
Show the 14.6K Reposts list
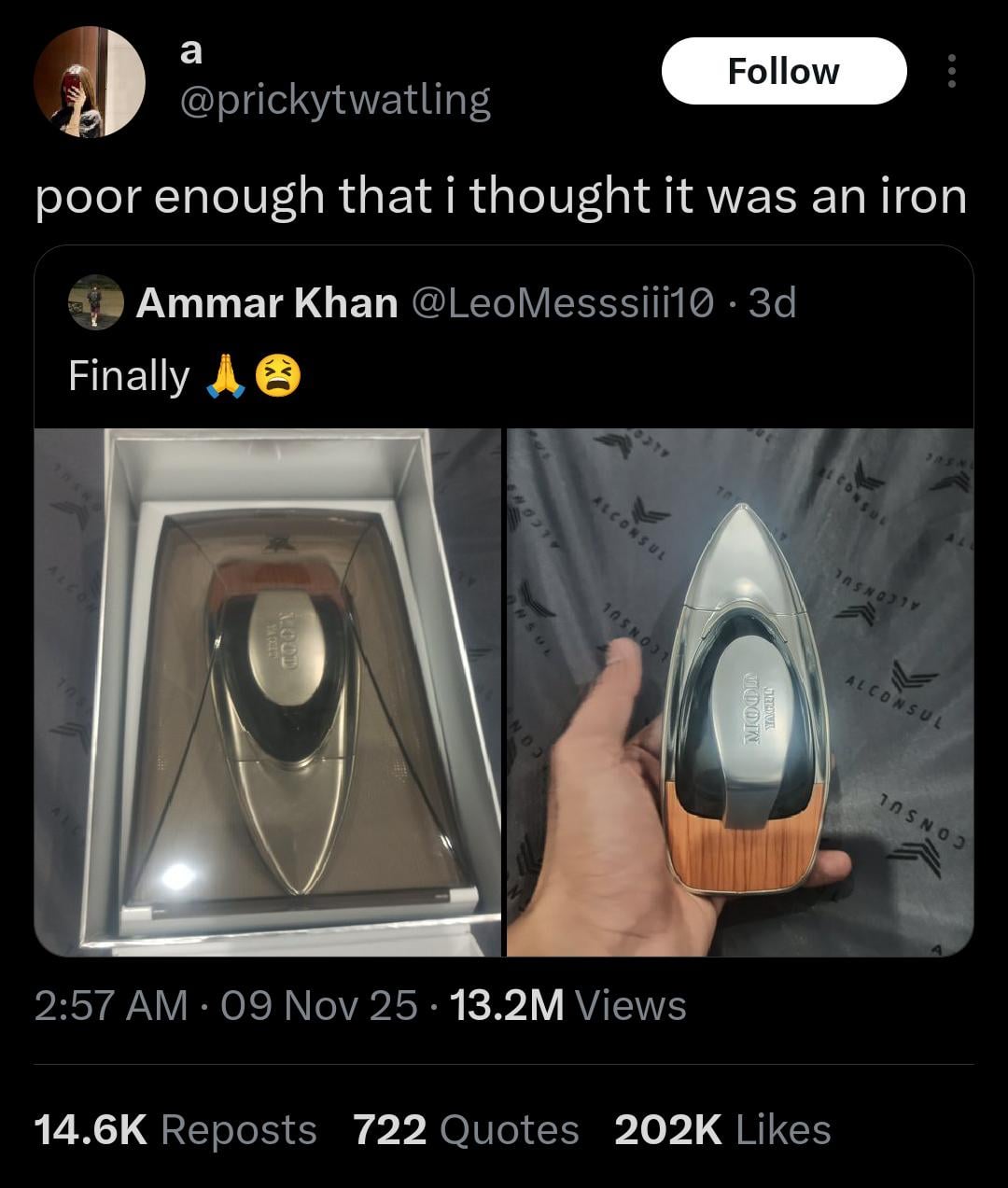pos(175,1129)
